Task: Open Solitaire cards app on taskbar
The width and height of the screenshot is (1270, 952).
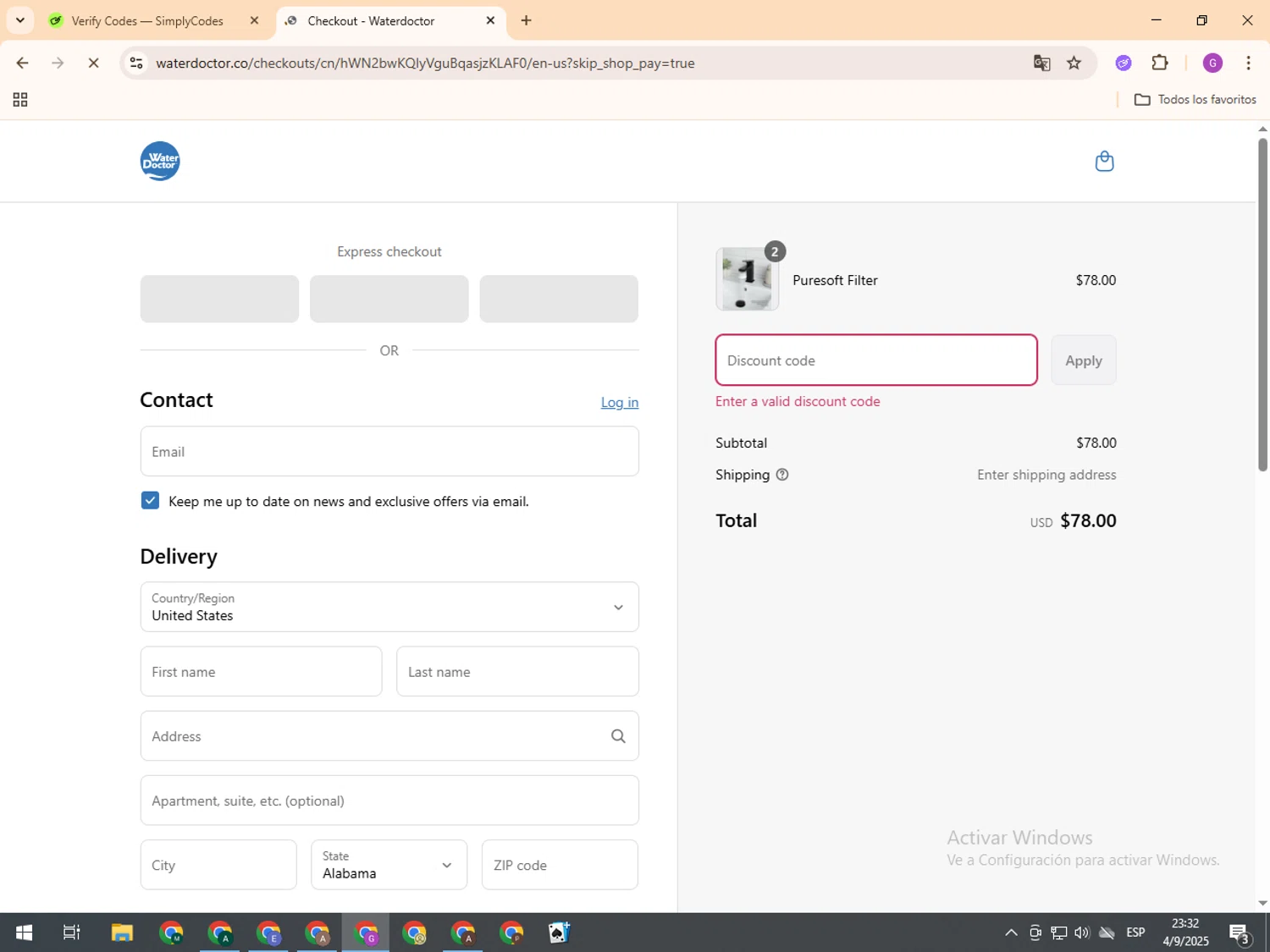Action: click(559, 933)
